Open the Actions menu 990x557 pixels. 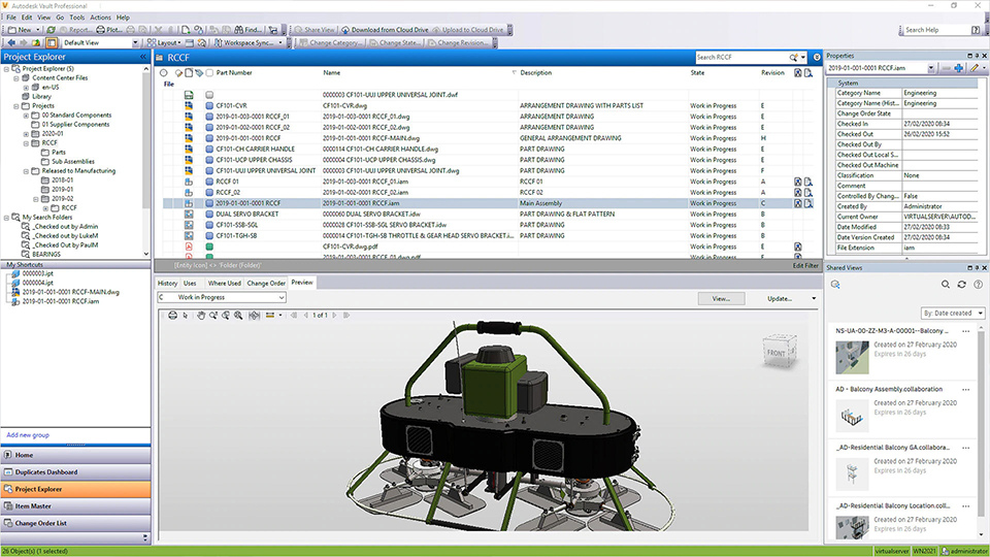pyautogui.click(x=100, y=18)
